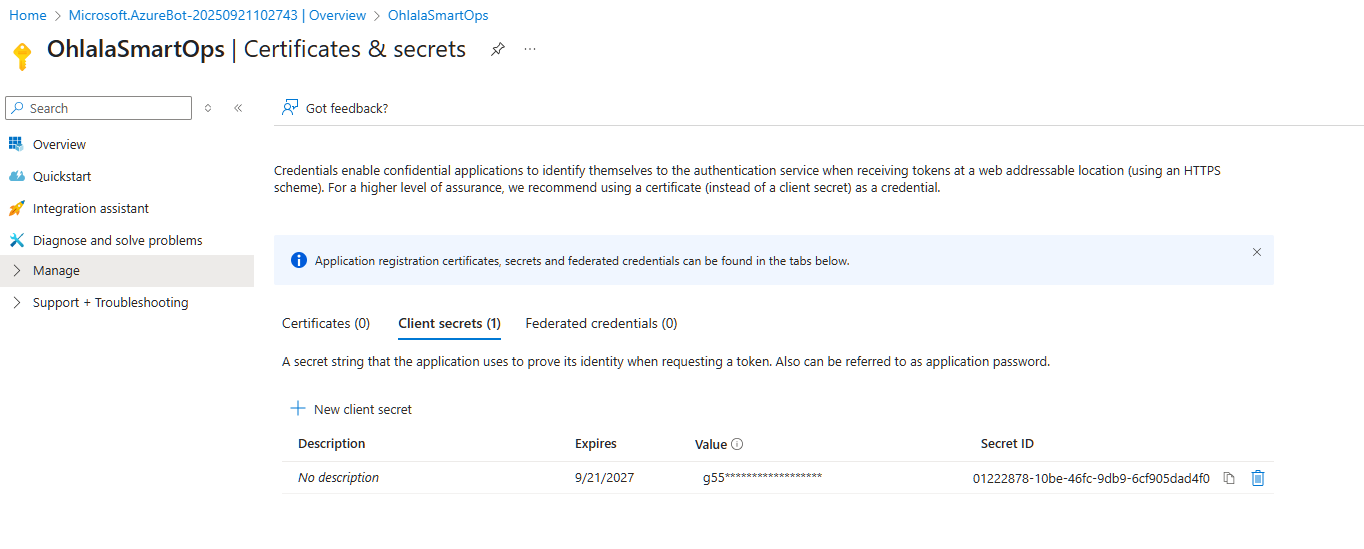Dismiss the blue information banner
Screen dimensions: 1364x549
pos(1257,253)
